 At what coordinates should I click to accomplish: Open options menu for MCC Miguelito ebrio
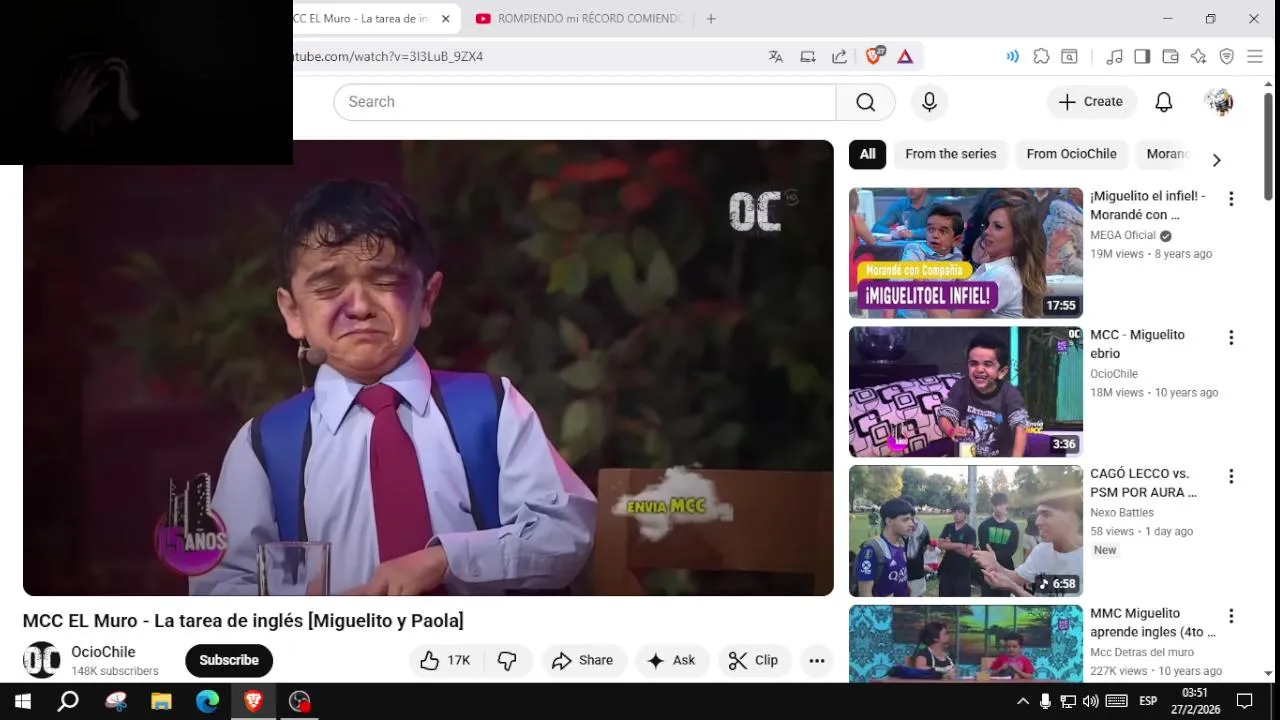(1231, 338)
